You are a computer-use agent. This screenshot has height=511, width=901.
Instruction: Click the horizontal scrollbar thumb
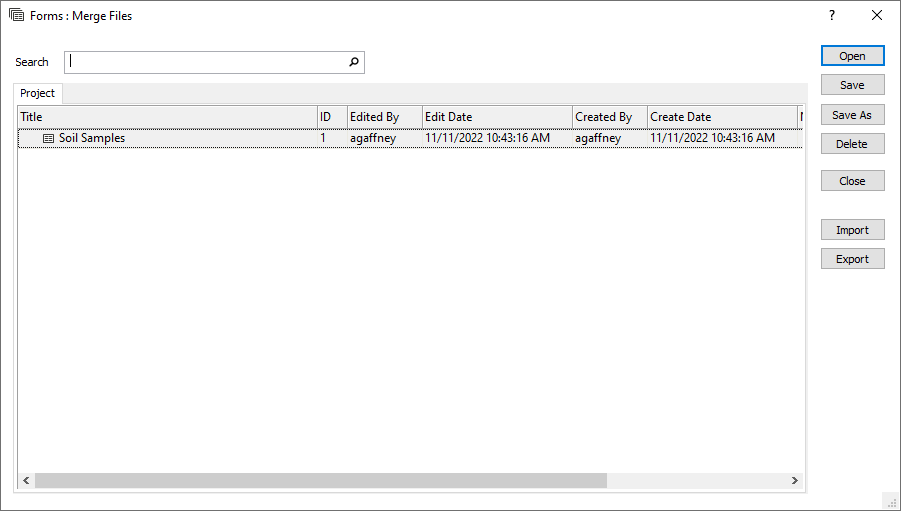320,481
